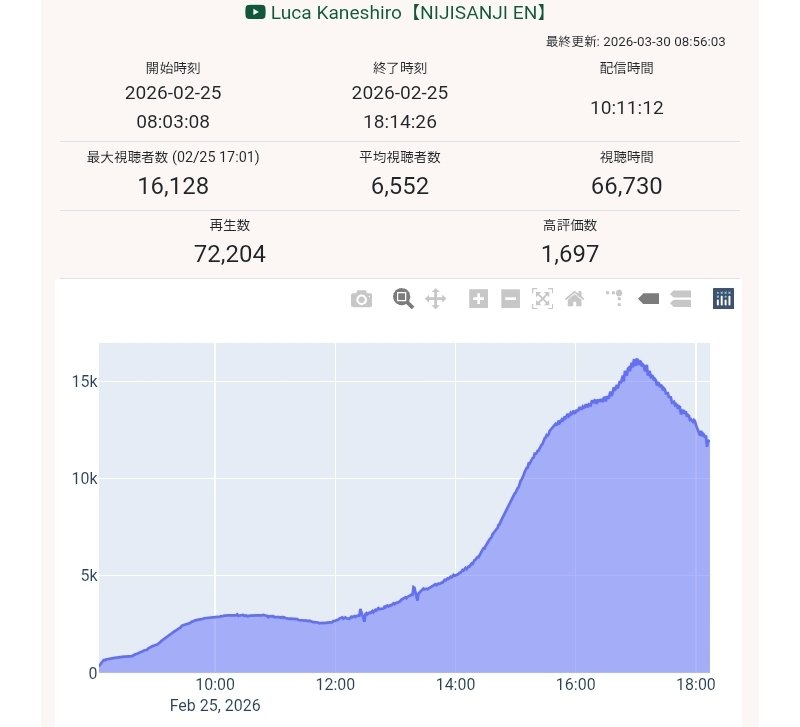Click the 14:00 x-axis tick label

455,684
